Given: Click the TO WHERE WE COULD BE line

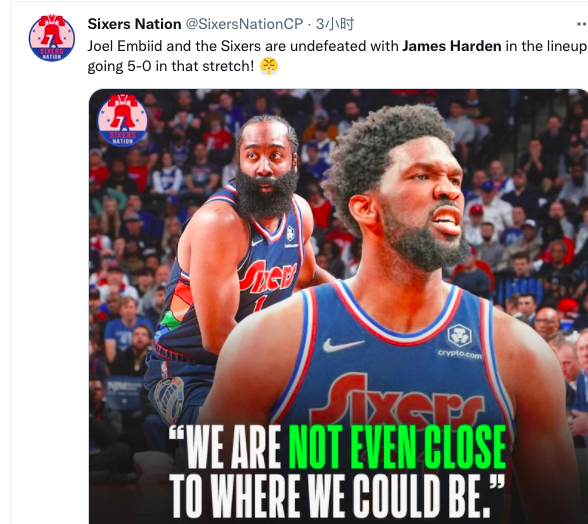Looking at the screenshot, I should [x=336, y=495].
